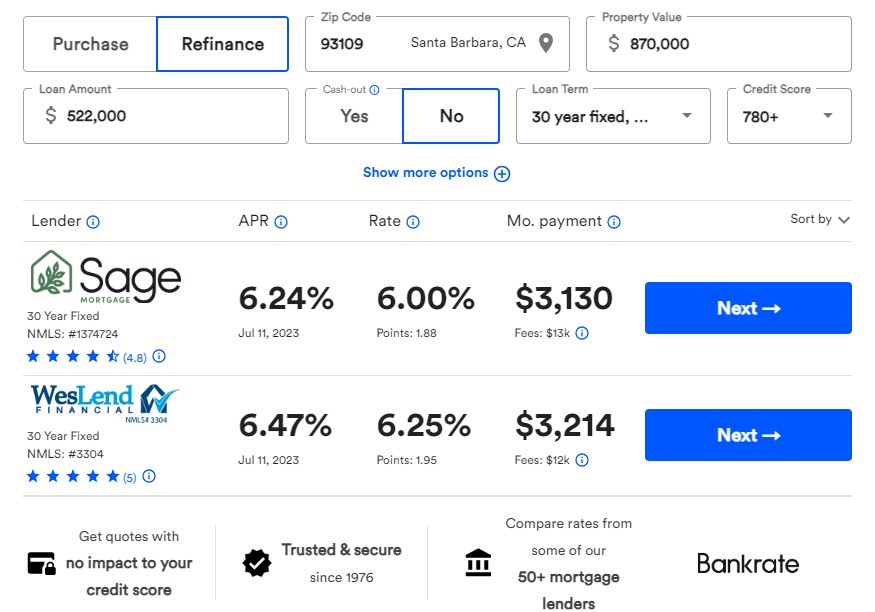The height and width of the screenshot is (612, 875).
Task: Open the Lender column info icon
Action: 93,222
